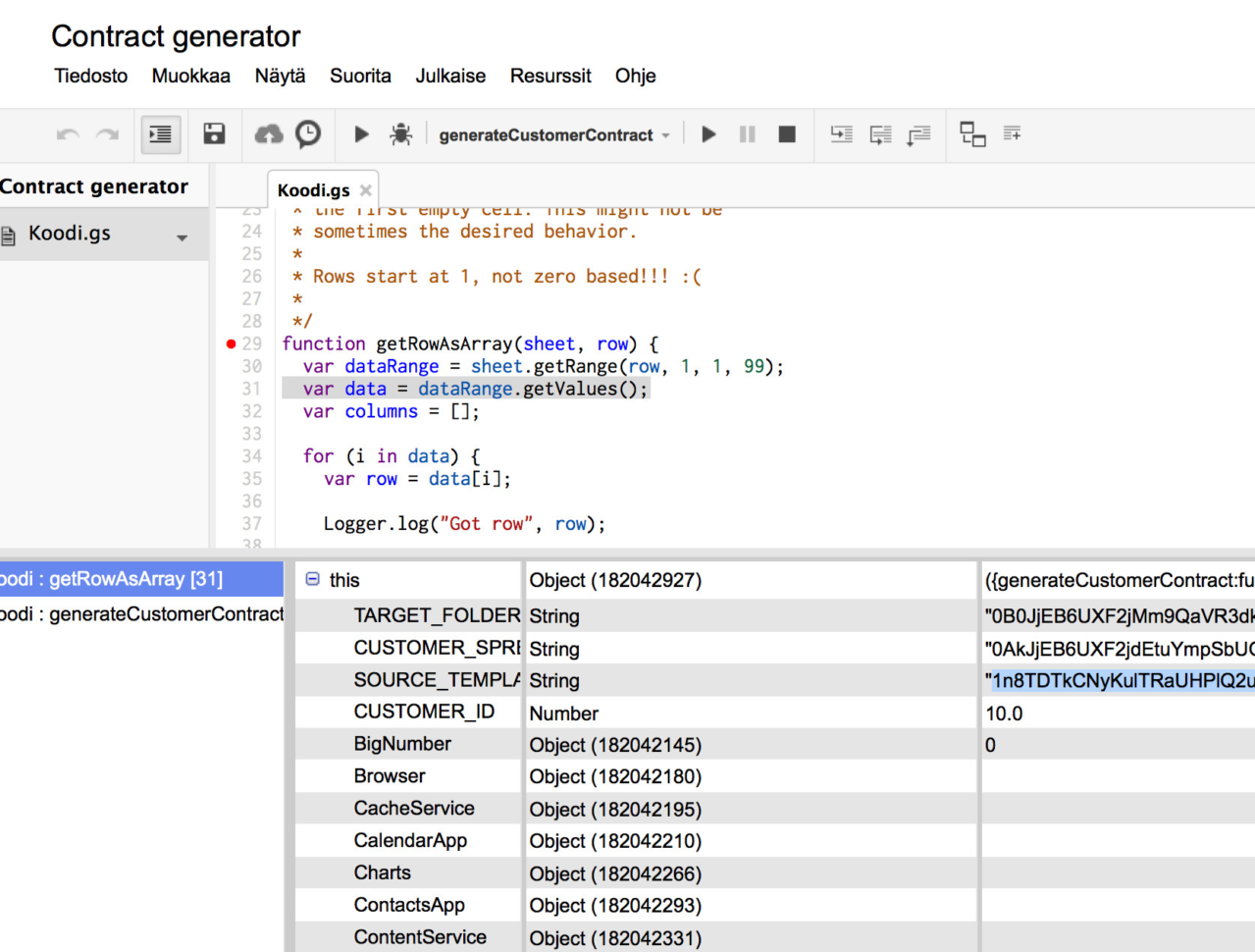Click the step out icon

918,134
